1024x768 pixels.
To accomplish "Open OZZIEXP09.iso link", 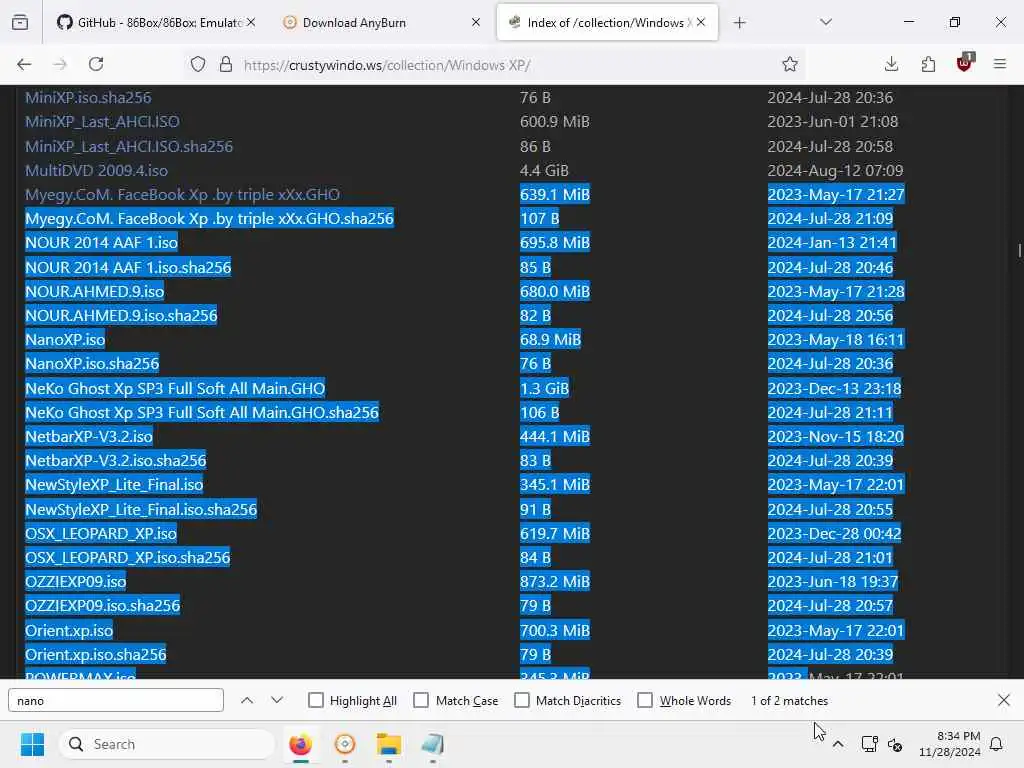I will point(76,581).
